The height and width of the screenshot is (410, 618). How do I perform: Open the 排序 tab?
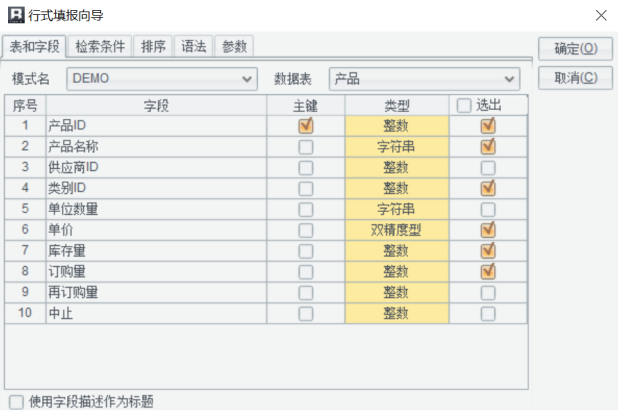pos(153,47)
